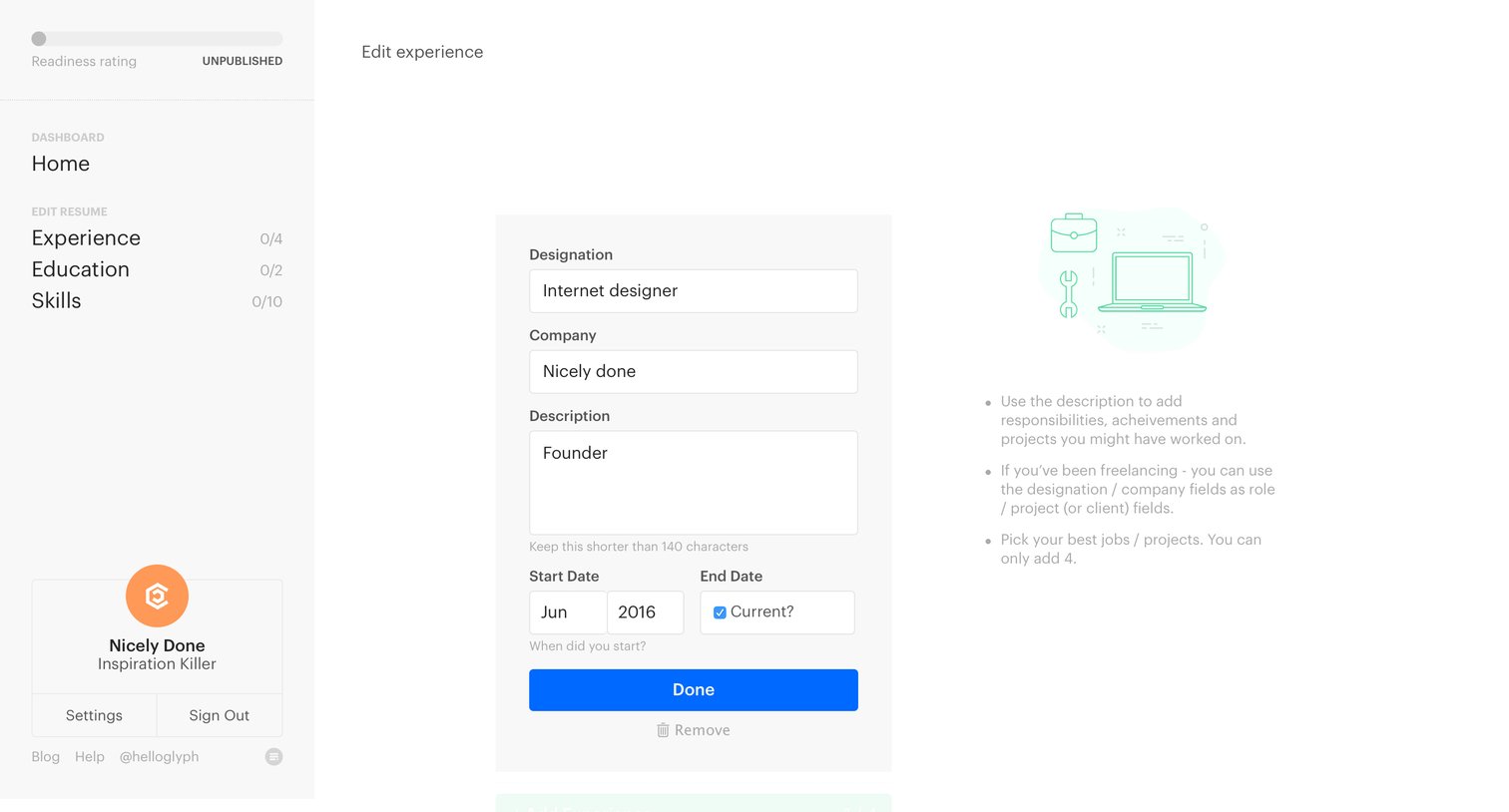The width and height of the screenshot is (1509, 812).
Task: Go to Home in the dashboard
Action: pyautogui.click(x=61, y=164)
